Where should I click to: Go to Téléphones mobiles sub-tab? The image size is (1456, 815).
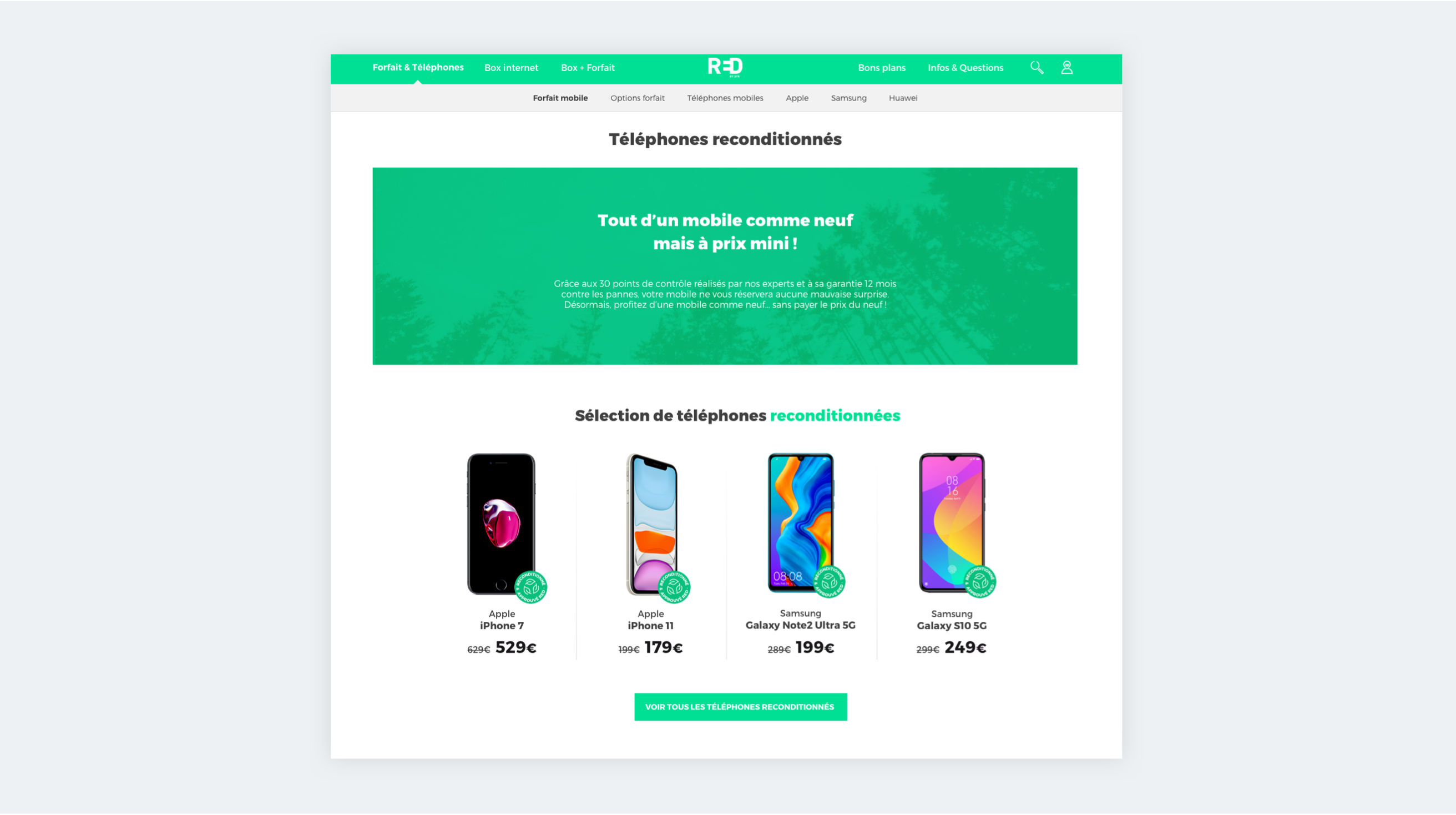pos(725,98)
